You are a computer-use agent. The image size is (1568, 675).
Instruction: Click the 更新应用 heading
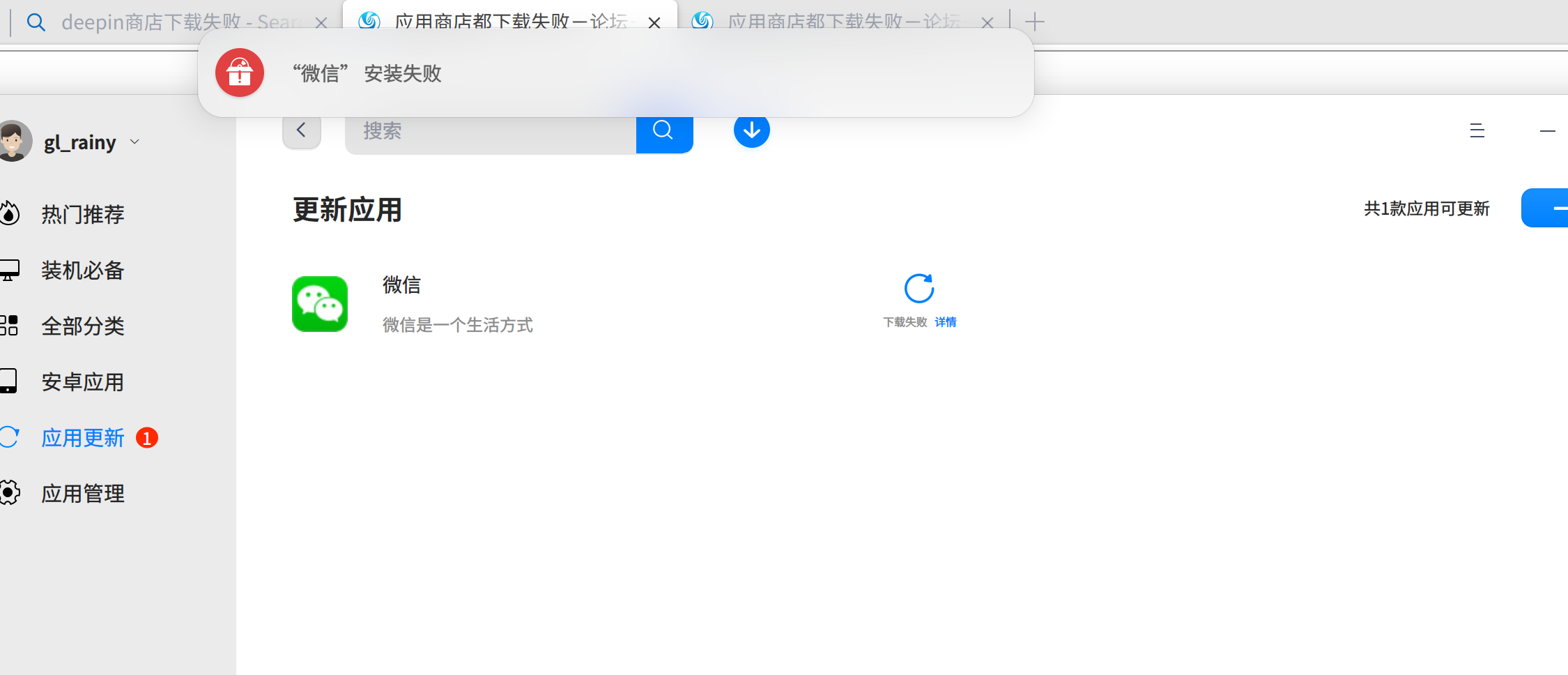347,210
